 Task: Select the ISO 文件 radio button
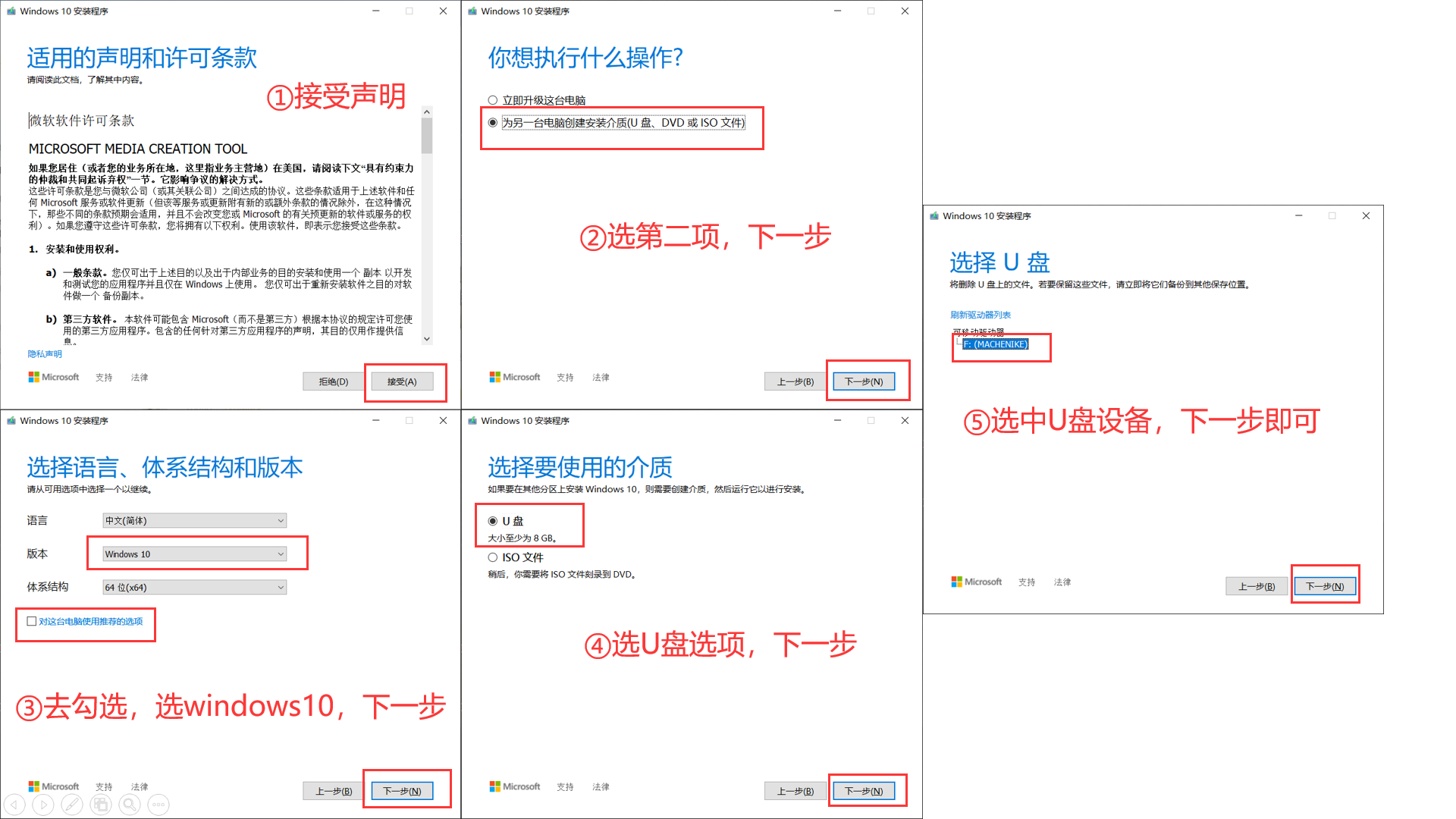click(493, 557)
